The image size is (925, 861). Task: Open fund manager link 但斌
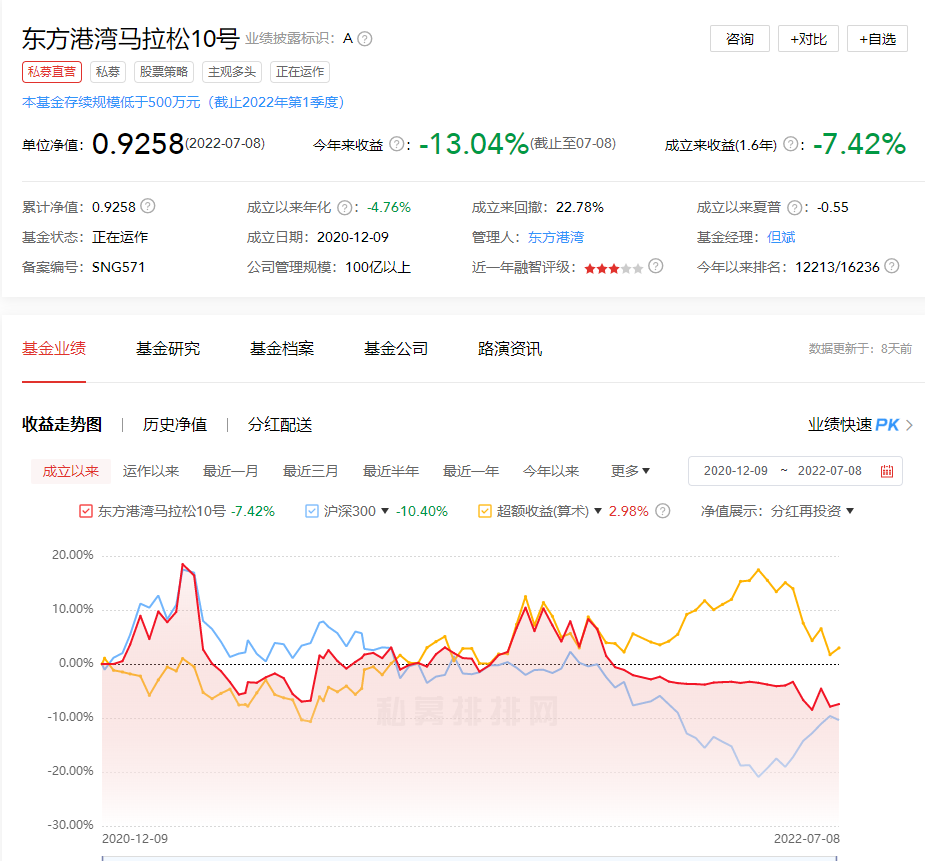pos(781,237)
